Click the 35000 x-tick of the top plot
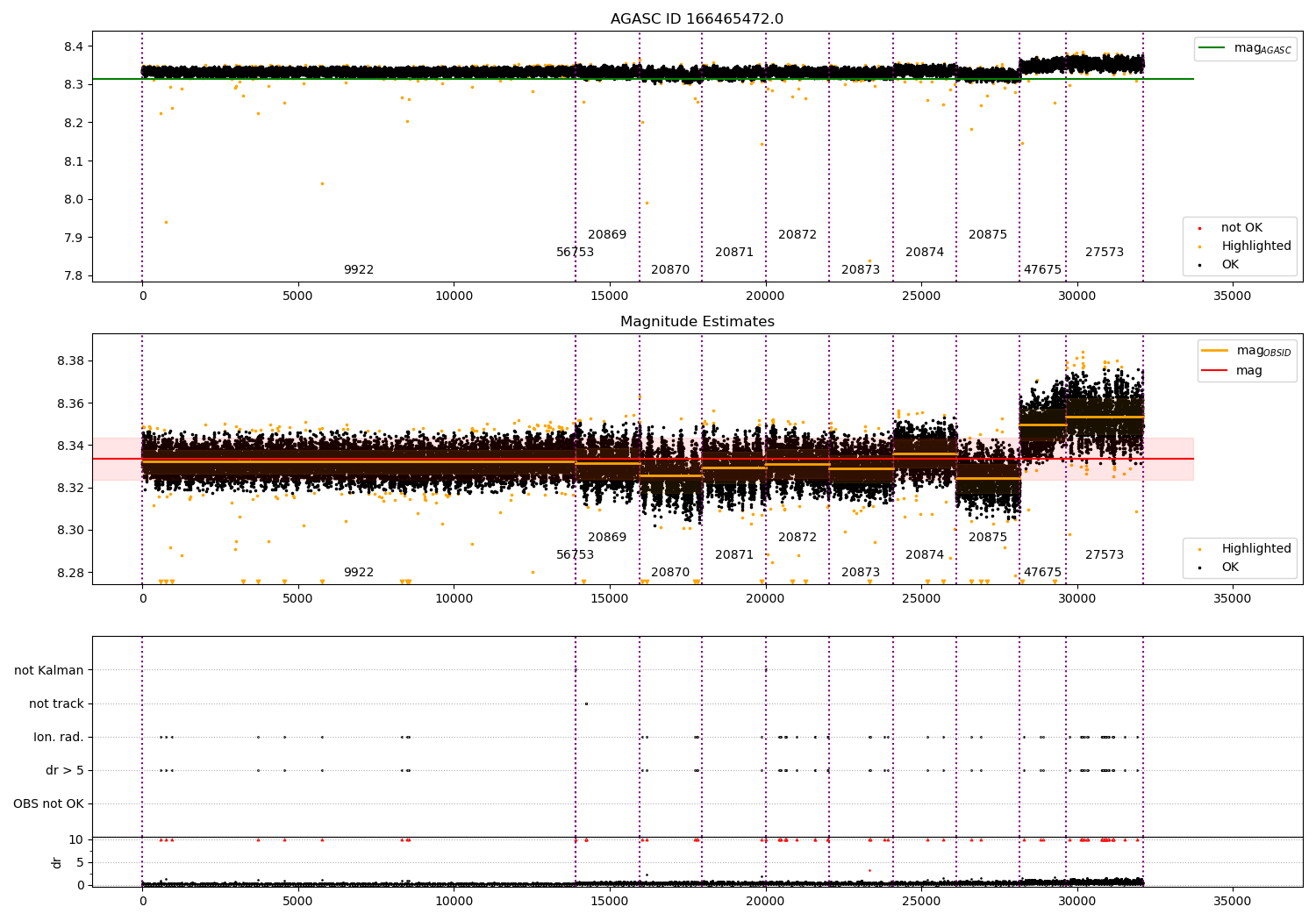This screenshot has height=921, width=1316. pos(1232,296)
